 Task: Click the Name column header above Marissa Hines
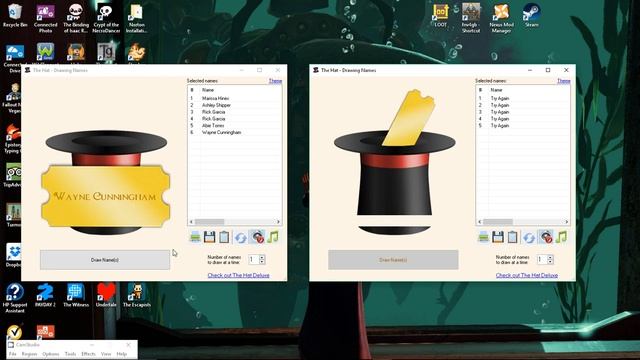point(208,90)
